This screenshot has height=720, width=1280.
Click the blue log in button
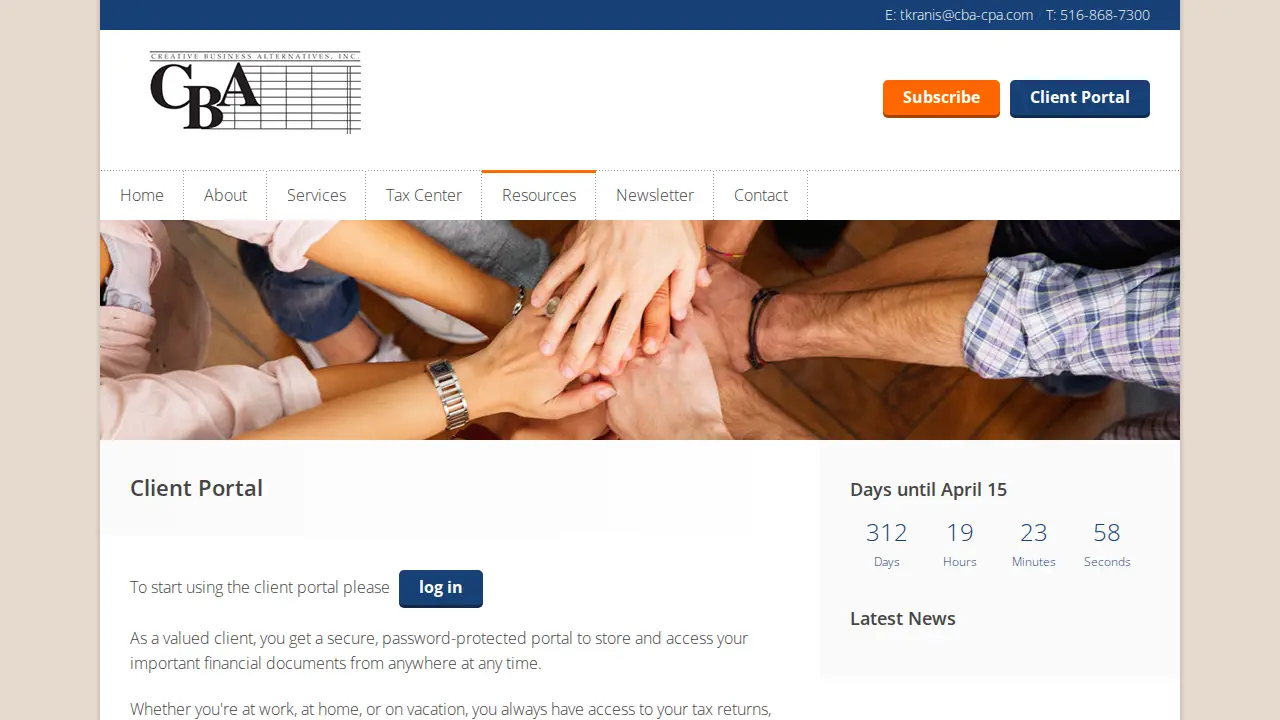point(441,588)
